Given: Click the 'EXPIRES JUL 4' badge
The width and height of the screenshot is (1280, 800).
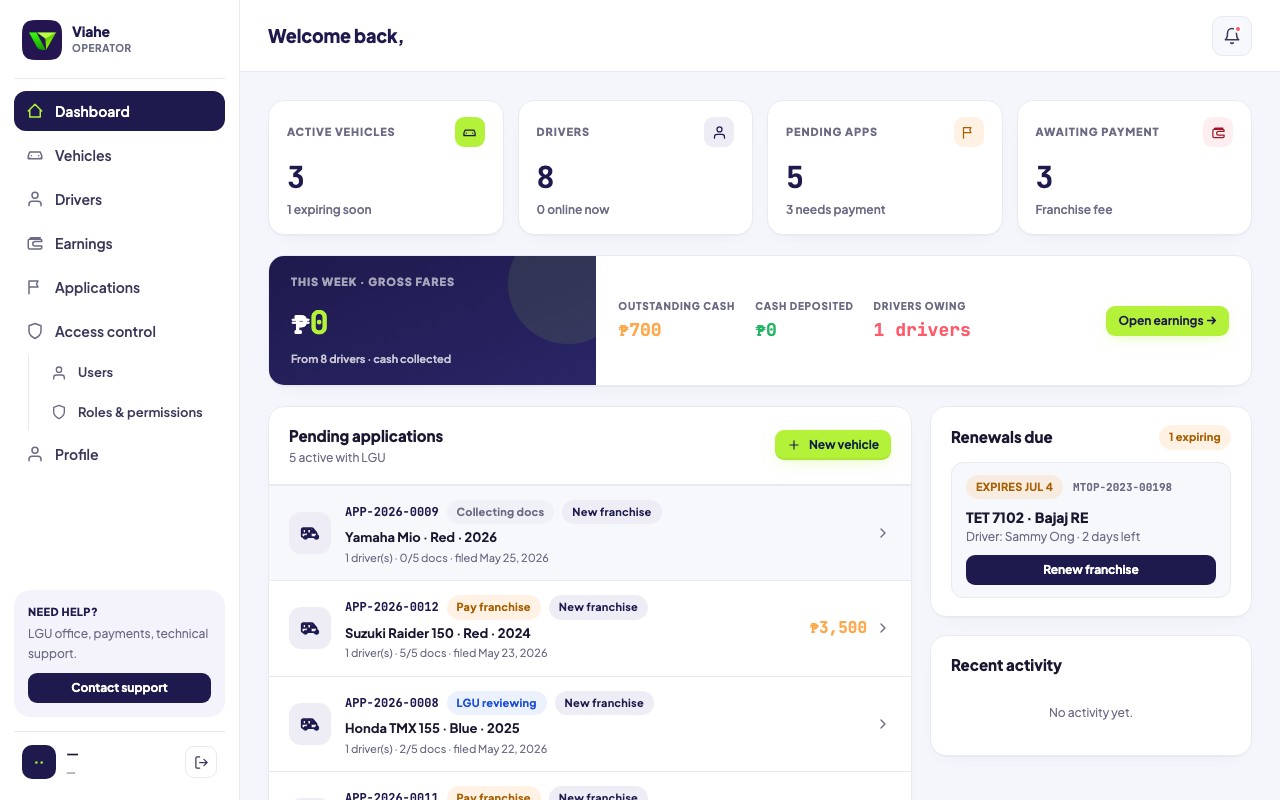Looking at the screenshot, I should (x=1014, y=487).
